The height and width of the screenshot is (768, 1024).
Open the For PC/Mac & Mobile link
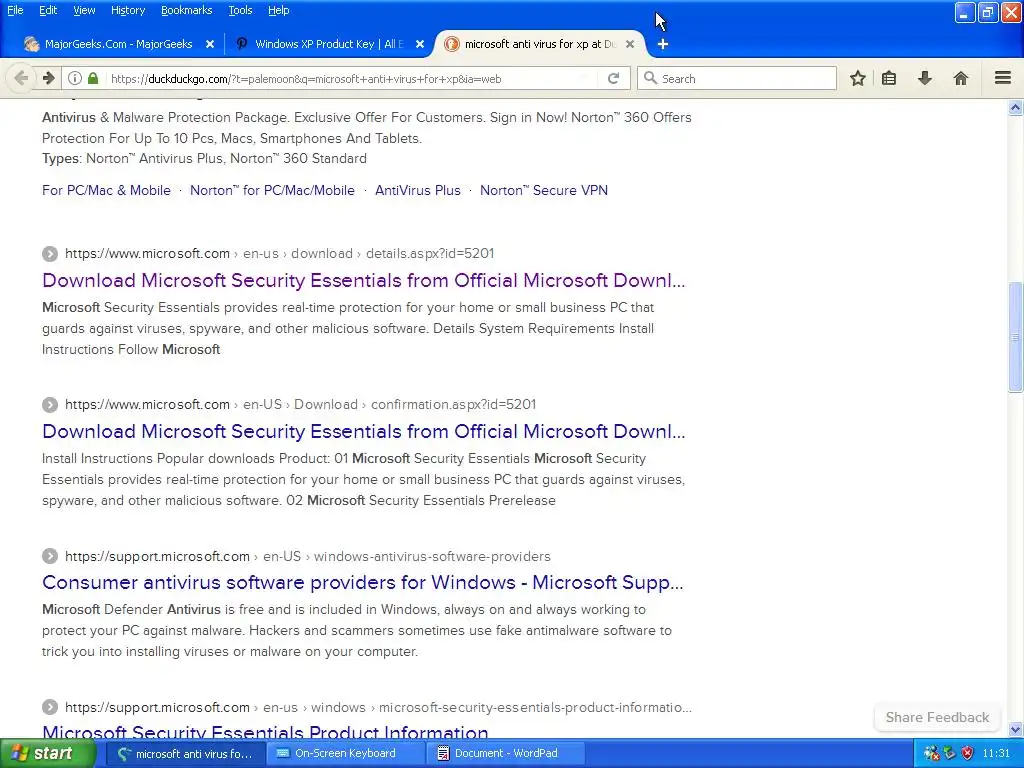[x=106, y=191]
